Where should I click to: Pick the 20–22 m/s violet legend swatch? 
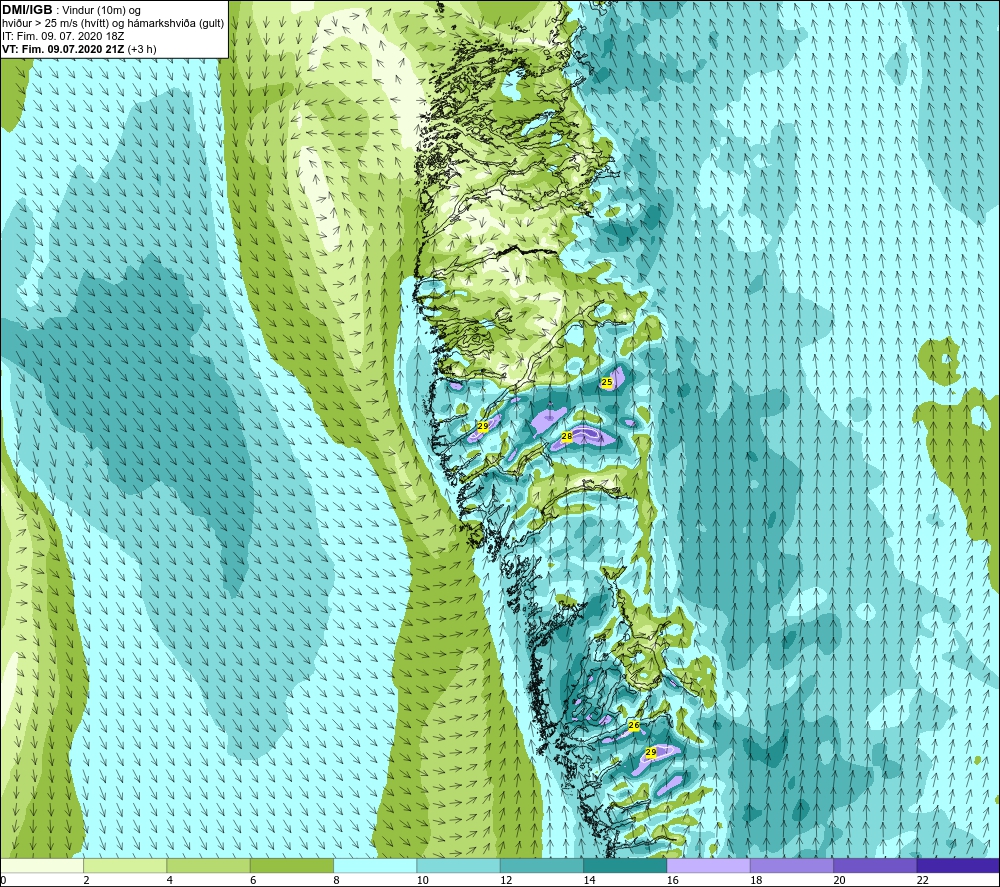pyautogui.click(x=875, y=865)
